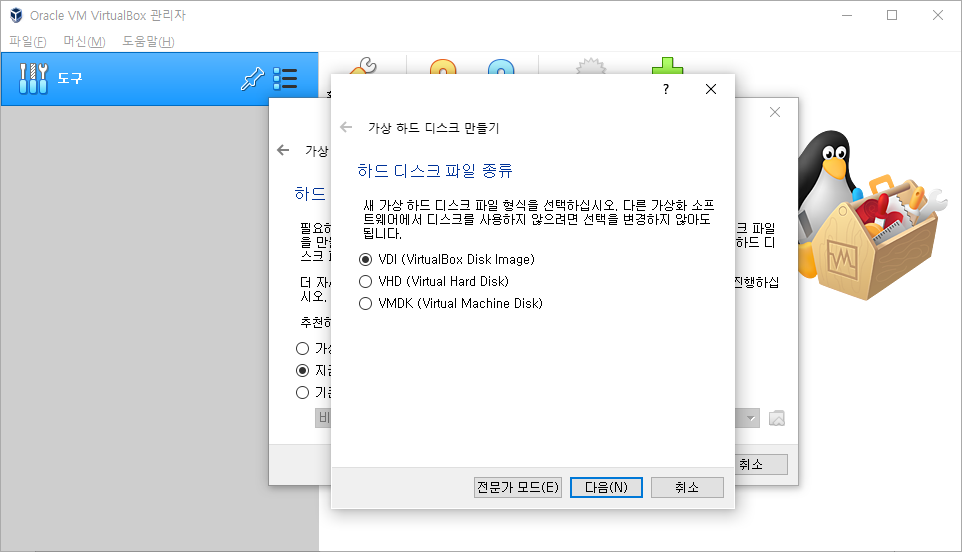This screenshot has width=962, height=552.
Task: Go back in the rear wizard dialog
Action: (283, 150)
